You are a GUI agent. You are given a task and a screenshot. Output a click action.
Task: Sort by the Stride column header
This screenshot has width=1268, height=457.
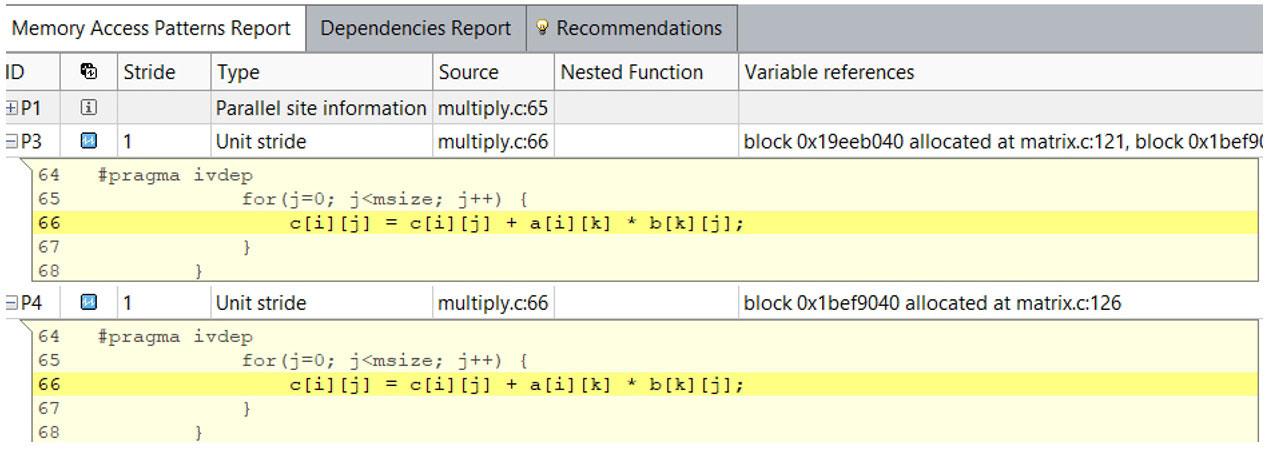coord(149,72)
